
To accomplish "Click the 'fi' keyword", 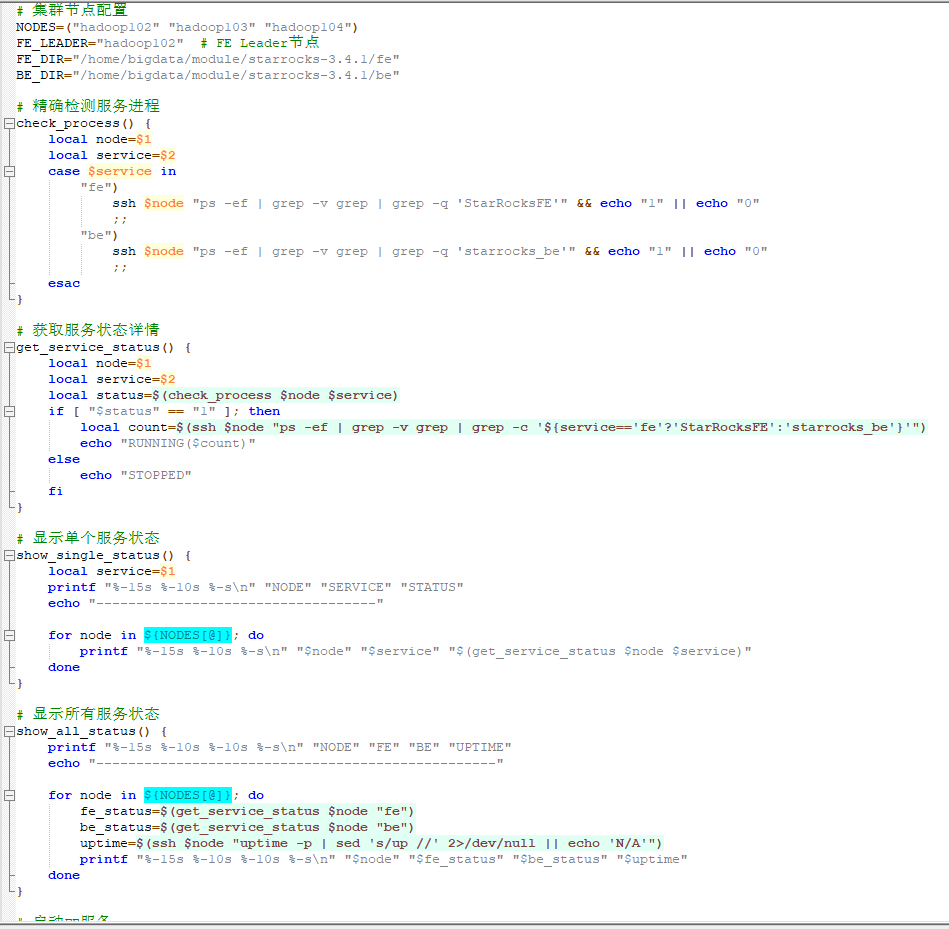I will point(56,491).
